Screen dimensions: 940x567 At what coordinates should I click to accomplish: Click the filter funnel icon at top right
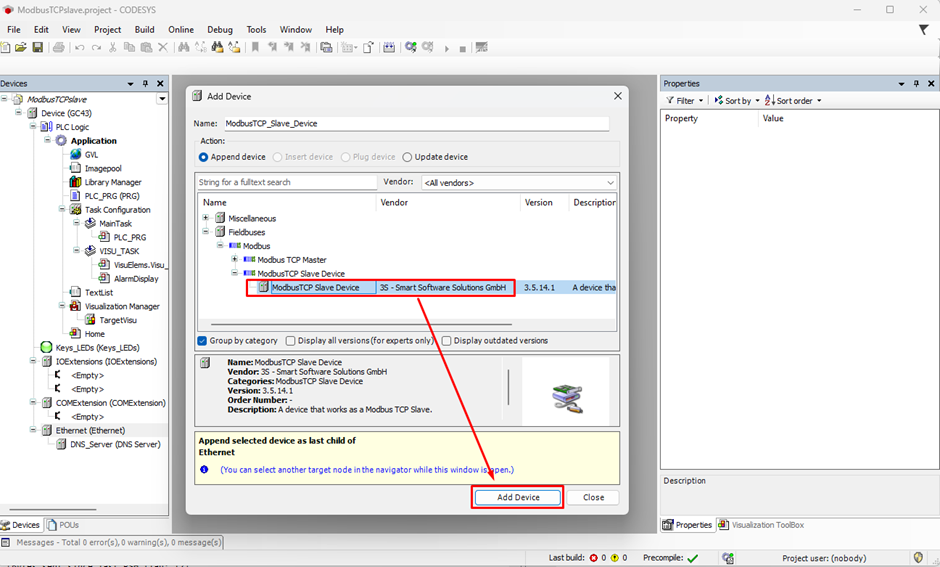point(924,29)
